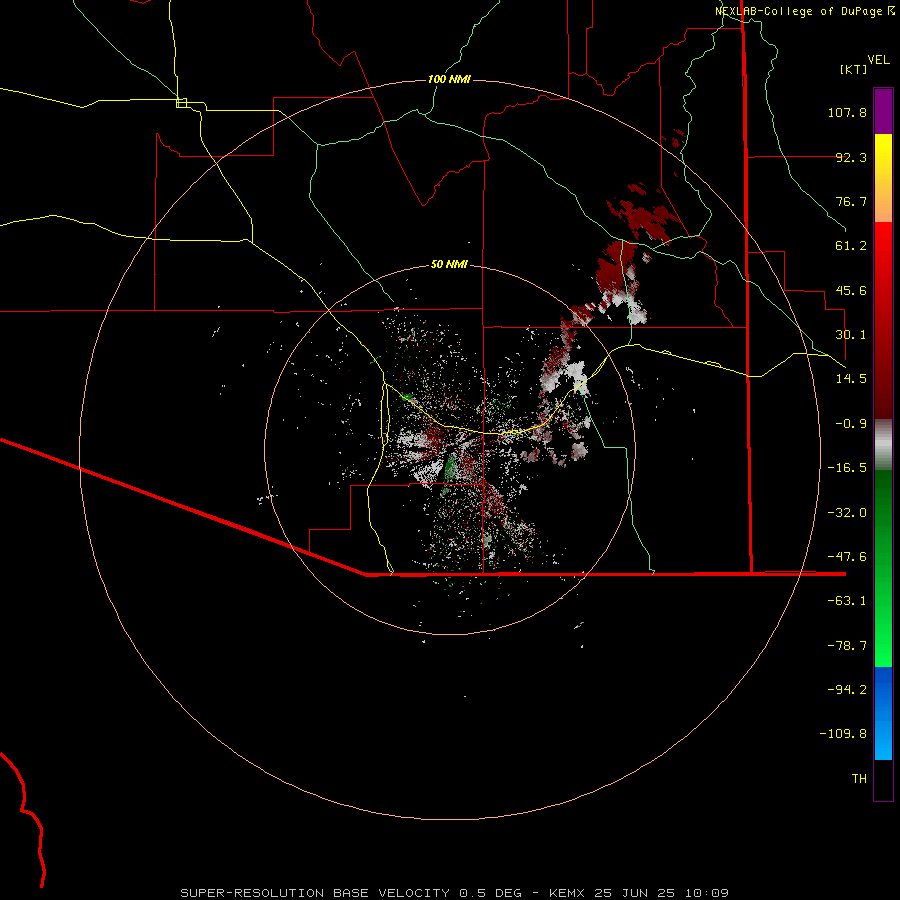Click the 100 NMI range ring label
The image size is (900, 900).
(x=449, y=79)
